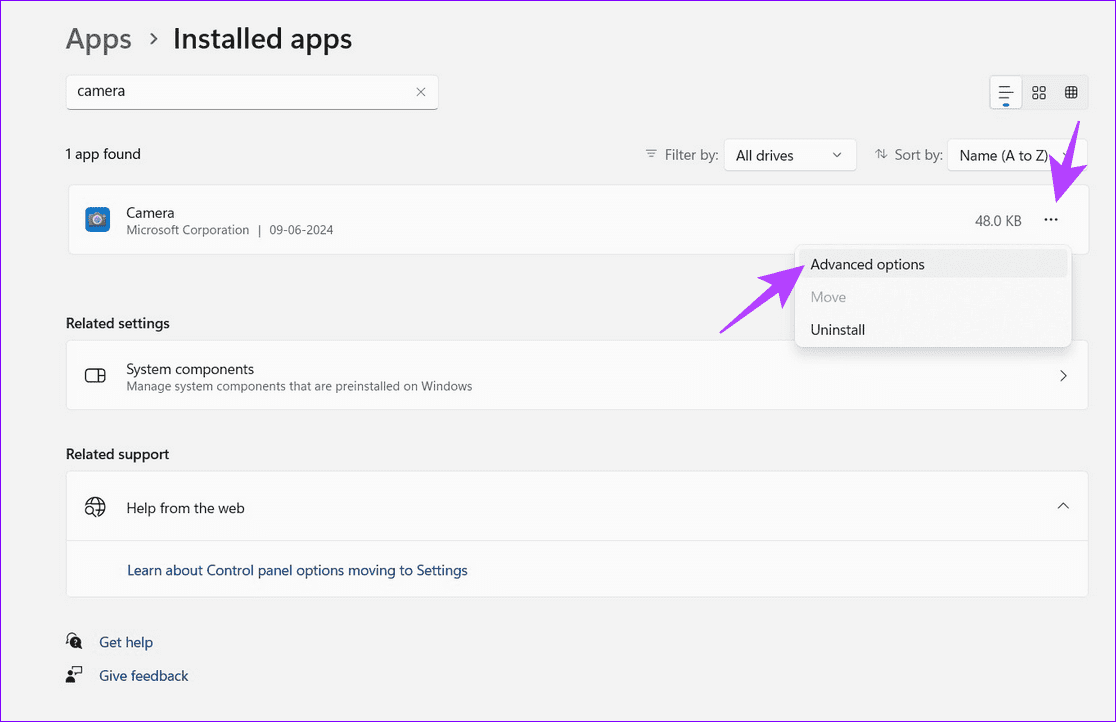The height and width of the screenshot is (722, 1116).
Task: Open Control panel options moving to Settings link
Action: [297, 570]
